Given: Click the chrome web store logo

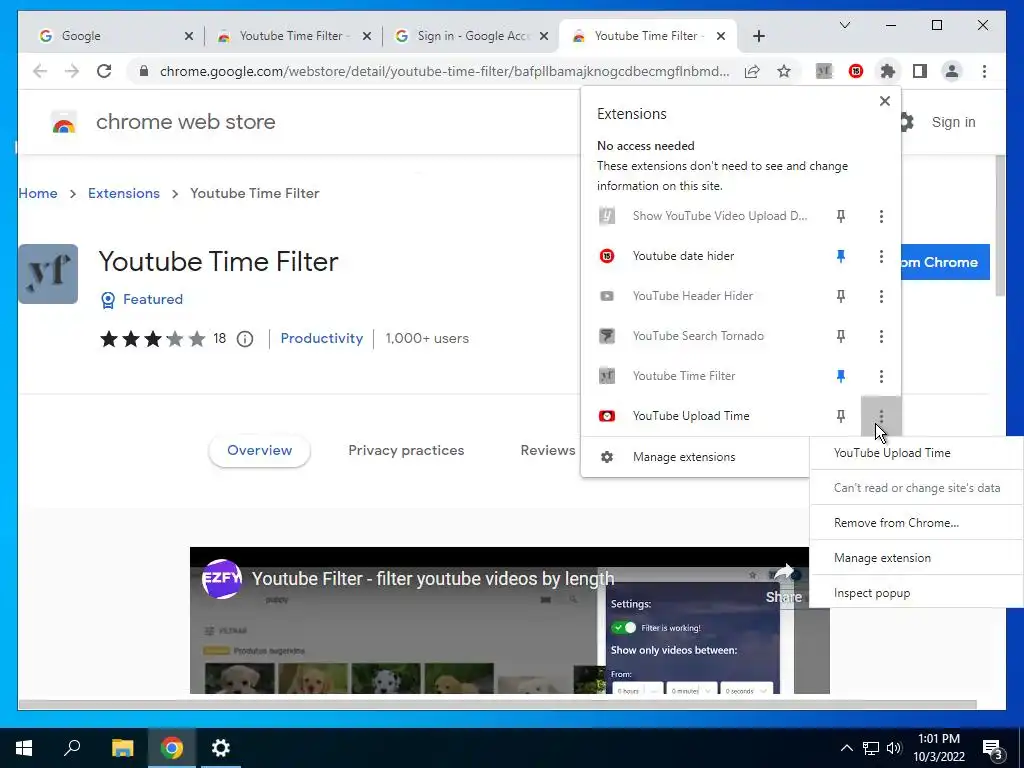Looking at the screenshot, I should point(64,122).
